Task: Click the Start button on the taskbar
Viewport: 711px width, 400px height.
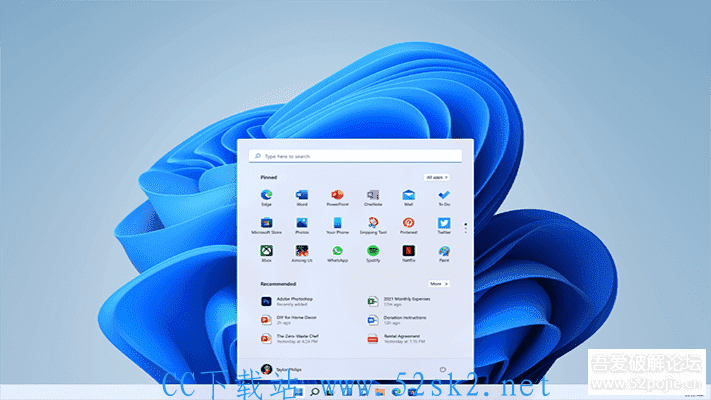Action: tap(298, 392)
